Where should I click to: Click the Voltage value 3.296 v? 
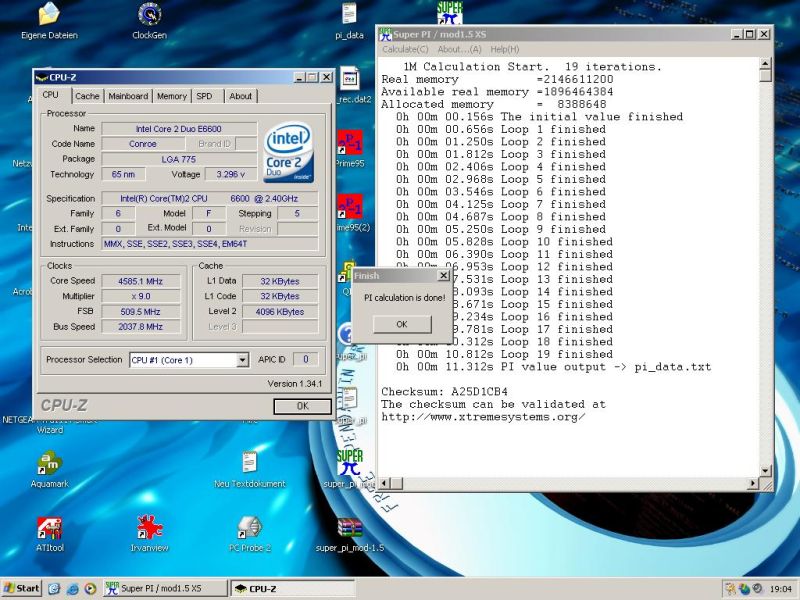pos(231,174)
